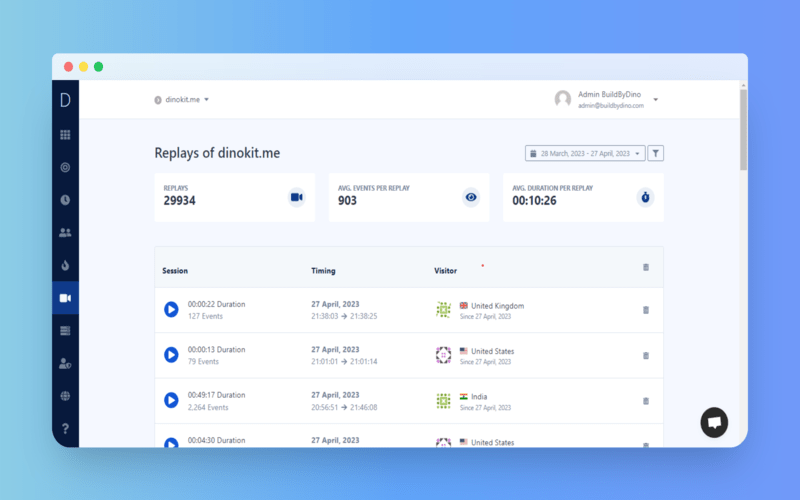800x500 pixels.
Task: Expand the admin account menu arrow
Action: [x=656, y=100]
